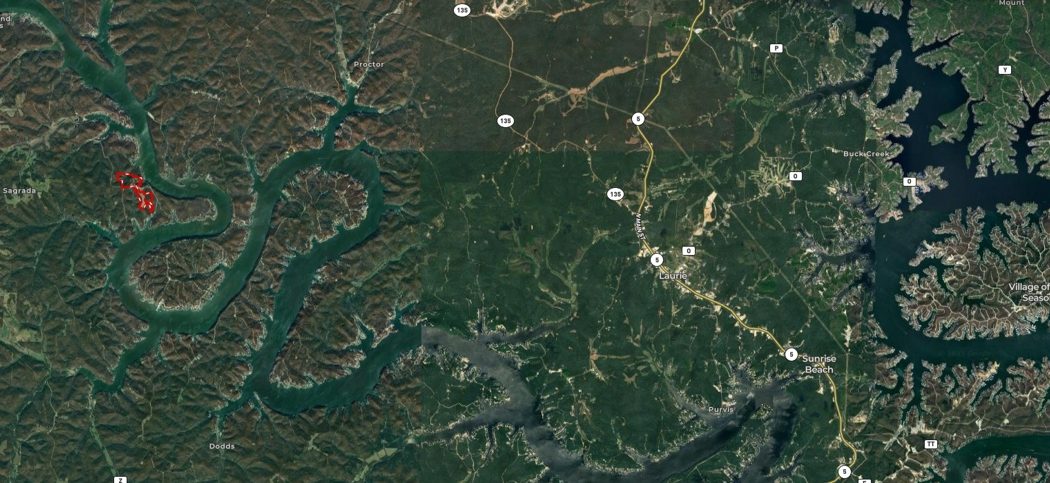1050x483 pixels.
Task: Click the red outlined property boundary
Action: click(x=135, y=192)
